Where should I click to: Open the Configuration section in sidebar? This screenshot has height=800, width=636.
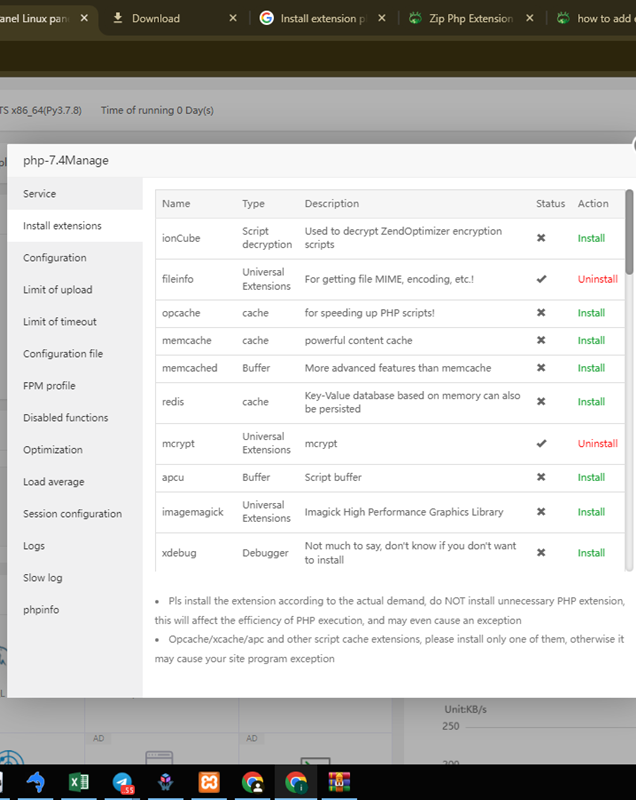[x=55, y=258]
